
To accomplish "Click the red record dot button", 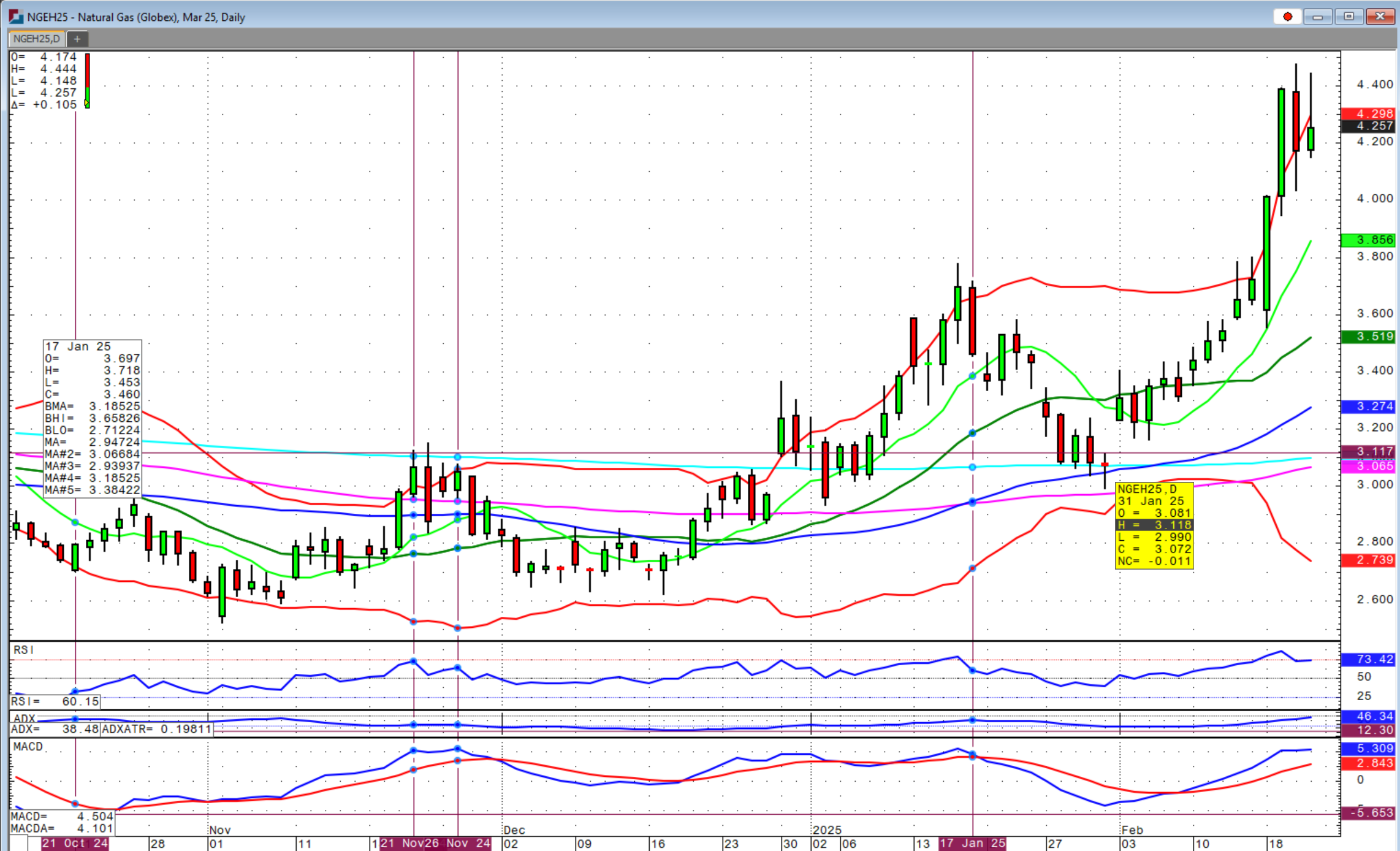I will pyautogui.click(x=1288, y=17).
